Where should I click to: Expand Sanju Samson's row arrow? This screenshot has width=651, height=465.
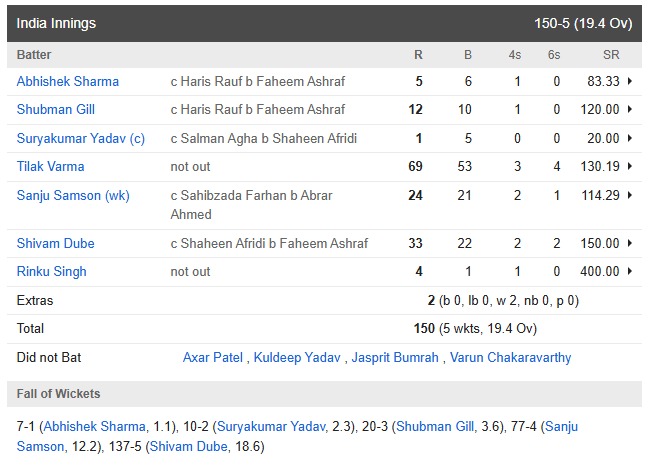(630, 195)
